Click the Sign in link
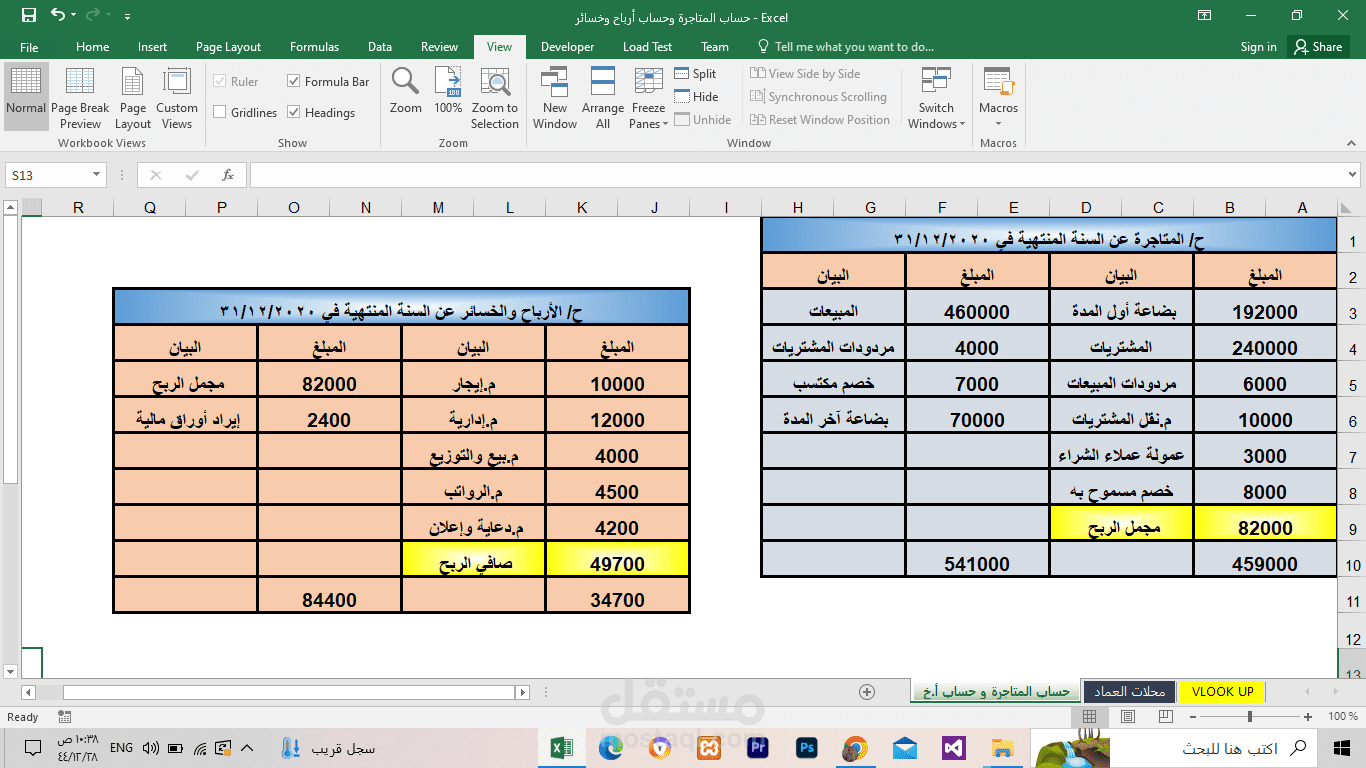Image resolution: width=1366 pixels, height=768 pixels. pyautogui.click(x=1258, y=46)
